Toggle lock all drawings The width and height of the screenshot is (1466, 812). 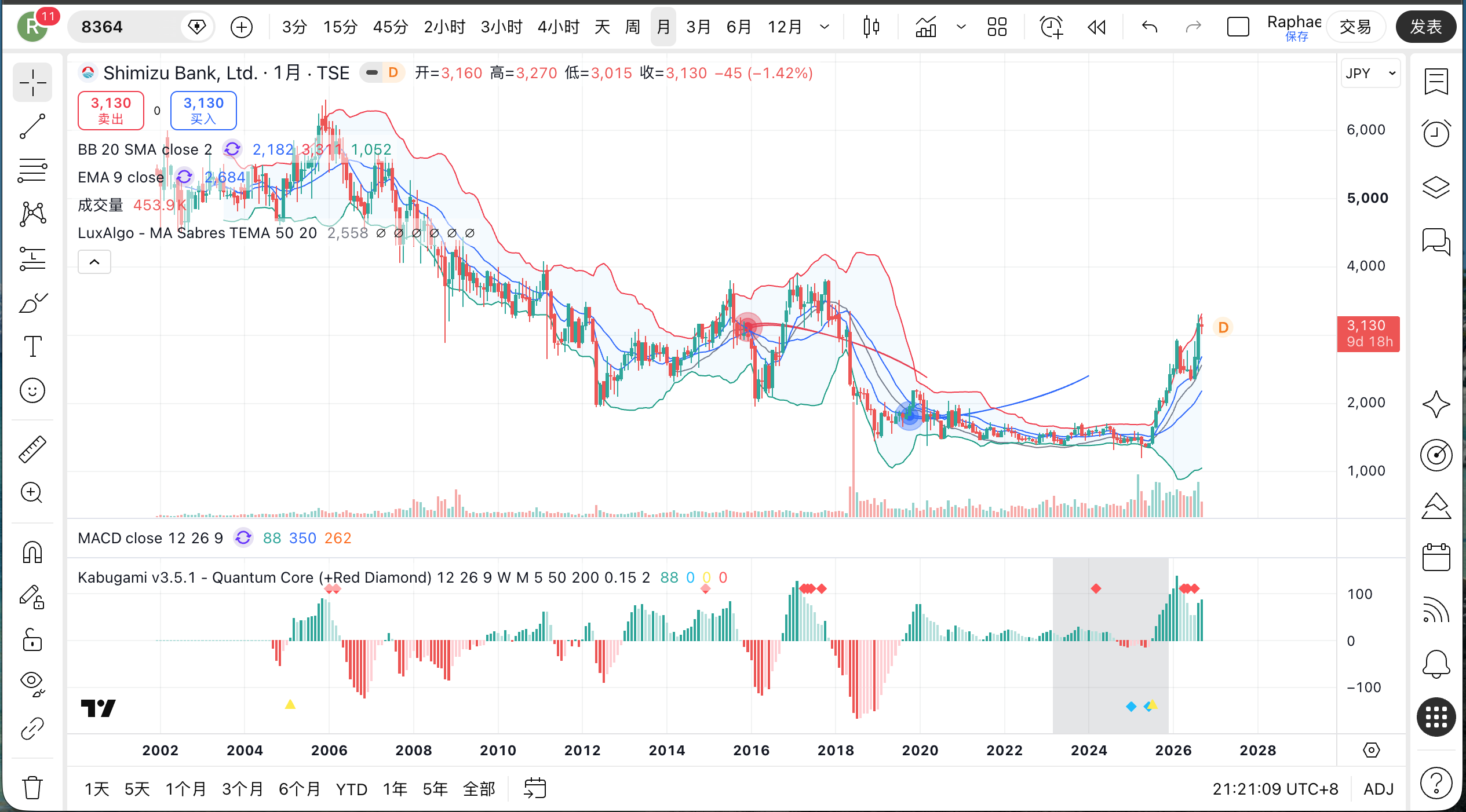32,641
